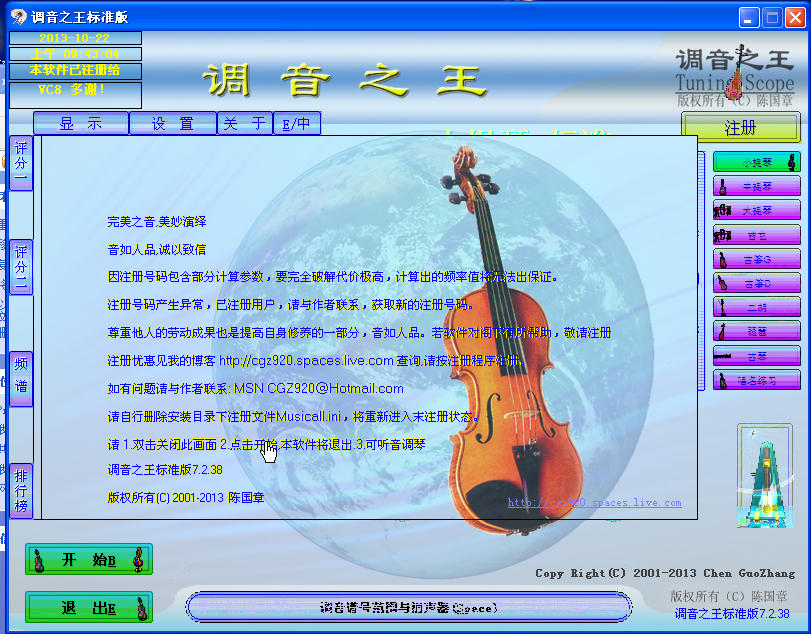Viewport: 811px width, 634px height.
Task: Select the 琵琶 (pipa) instrument
Action: 757,333
